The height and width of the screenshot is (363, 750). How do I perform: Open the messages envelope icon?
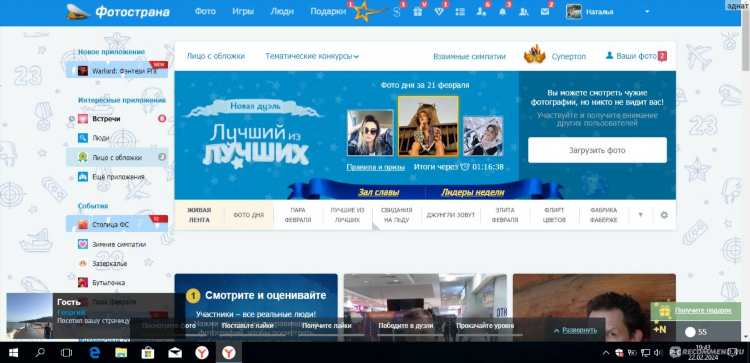point(545,12)
